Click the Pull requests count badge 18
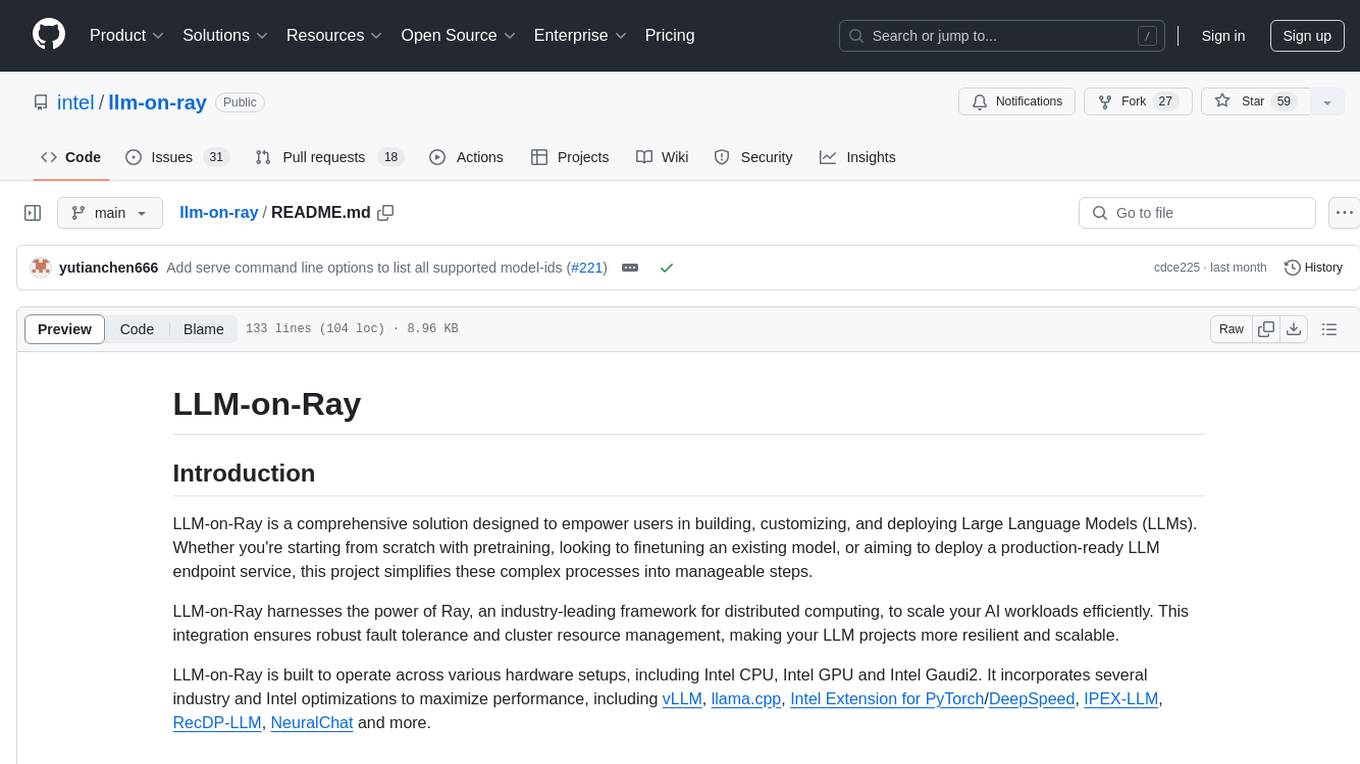Screen dimensions: 1360x764 (x=391, y=157)
